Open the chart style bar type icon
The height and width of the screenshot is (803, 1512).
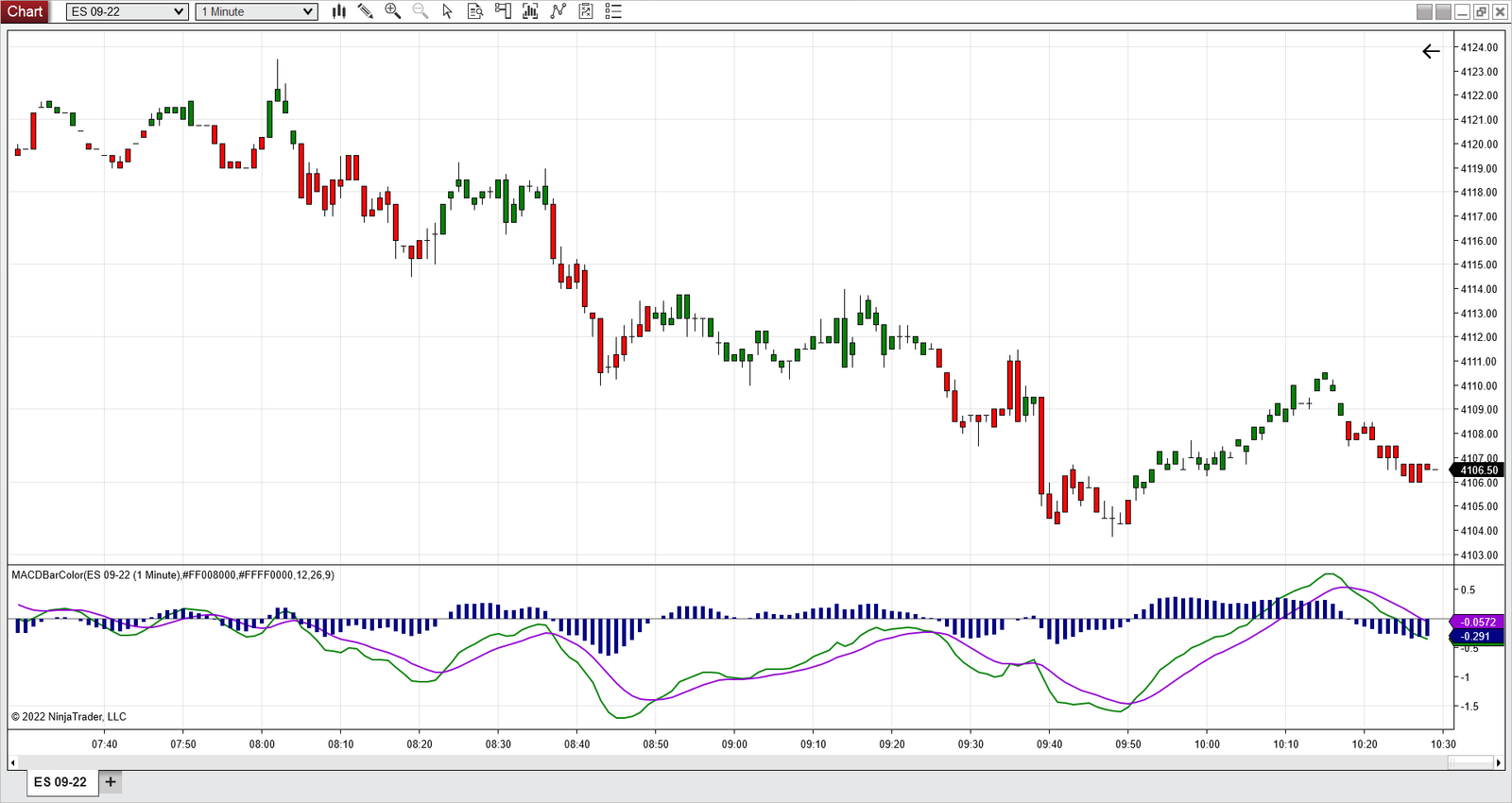tap(338, 11)
